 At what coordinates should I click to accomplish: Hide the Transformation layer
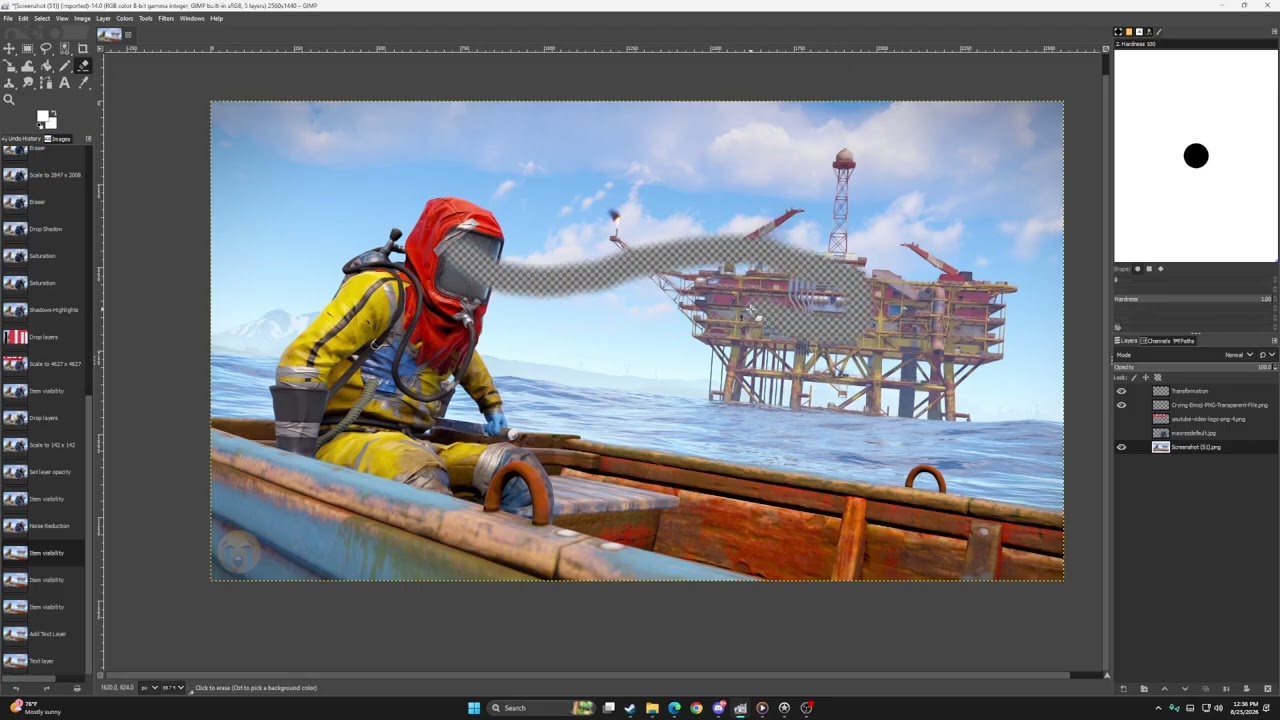pos(1121,391)
